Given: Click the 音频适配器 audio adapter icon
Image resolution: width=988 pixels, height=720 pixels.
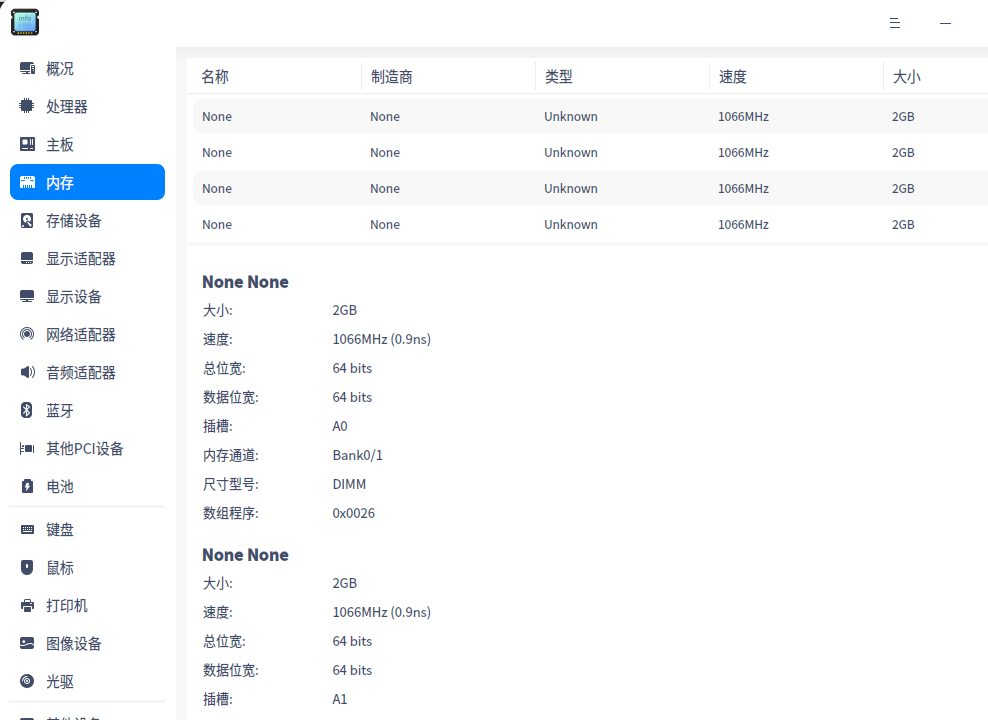Looking at the screenshot, I should (x=27, y=372).
